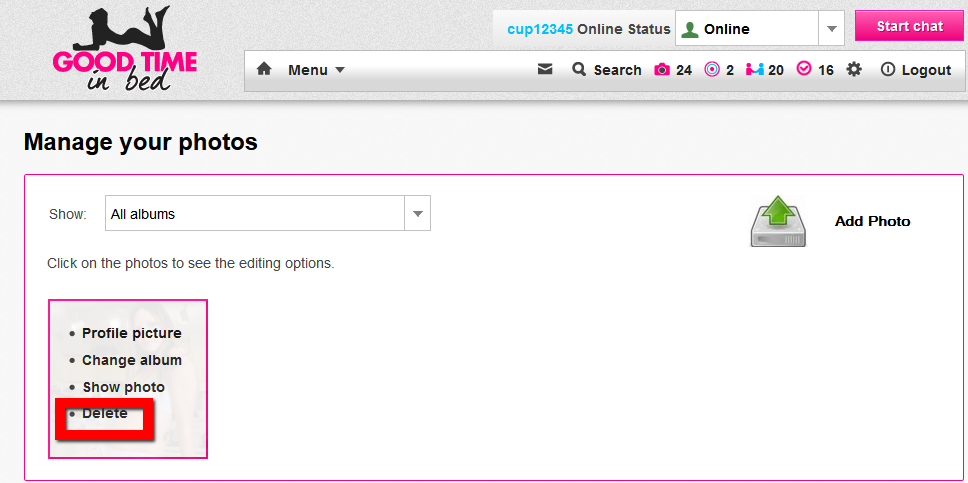The width and height of the screenshot is (968, 483).
Task: Open the All albums dropdown
Action: [417, 213]
